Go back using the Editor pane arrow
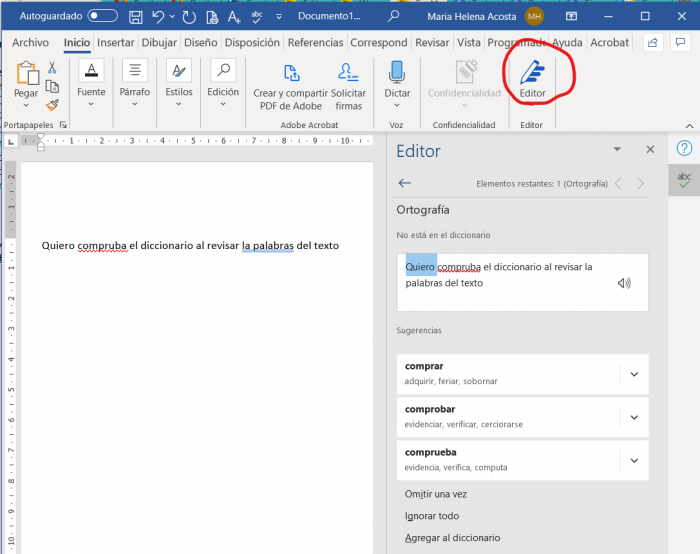Screen dimensions: 700x554 [405, 183]
